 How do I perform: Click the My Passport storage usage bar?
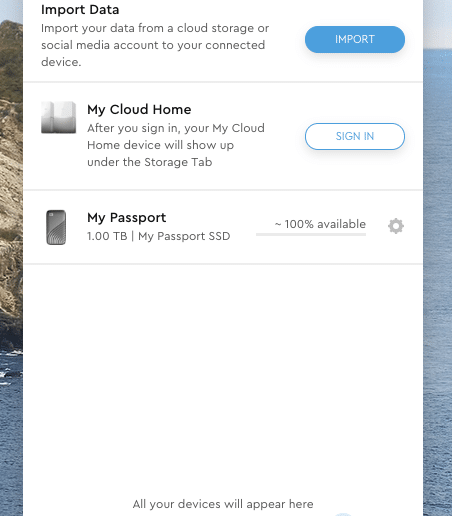coord(311,234)
